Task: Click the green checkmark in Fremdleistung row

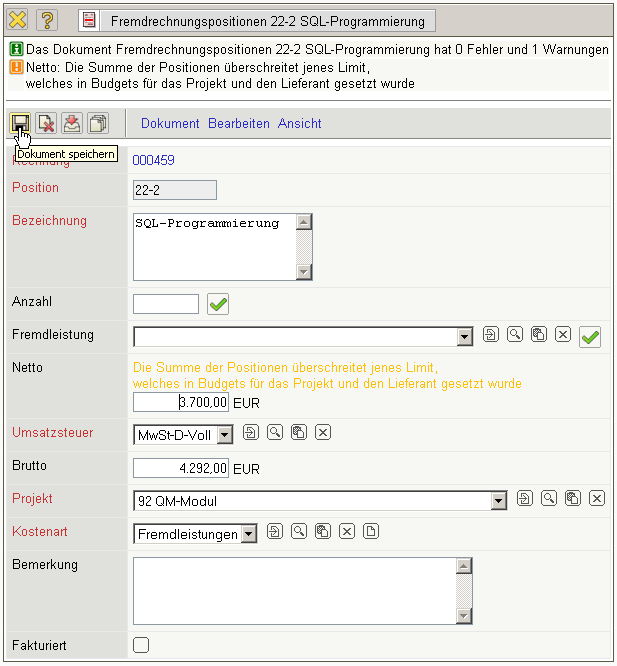Action: click(590, 337)
